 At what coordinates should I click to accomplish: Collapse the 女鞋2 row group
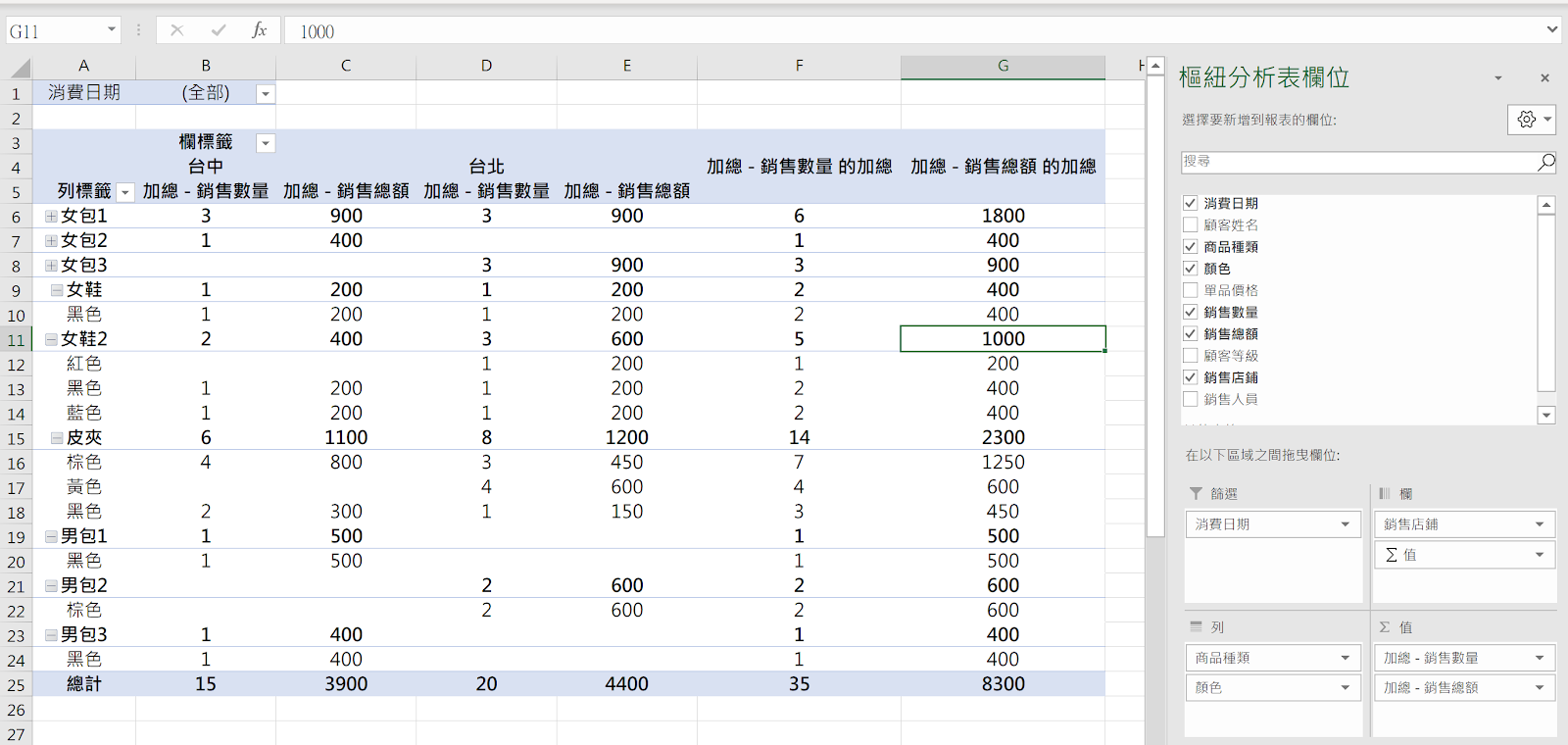tap(51, 339)
